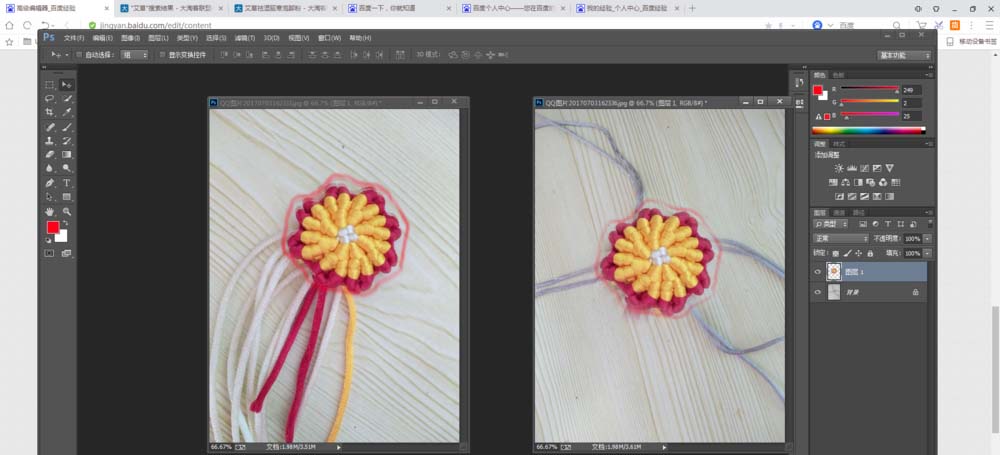Screen dimensions: 1000x455
Task: Add a Brightness/Contrast adjustment
Action: coord(839,168)
